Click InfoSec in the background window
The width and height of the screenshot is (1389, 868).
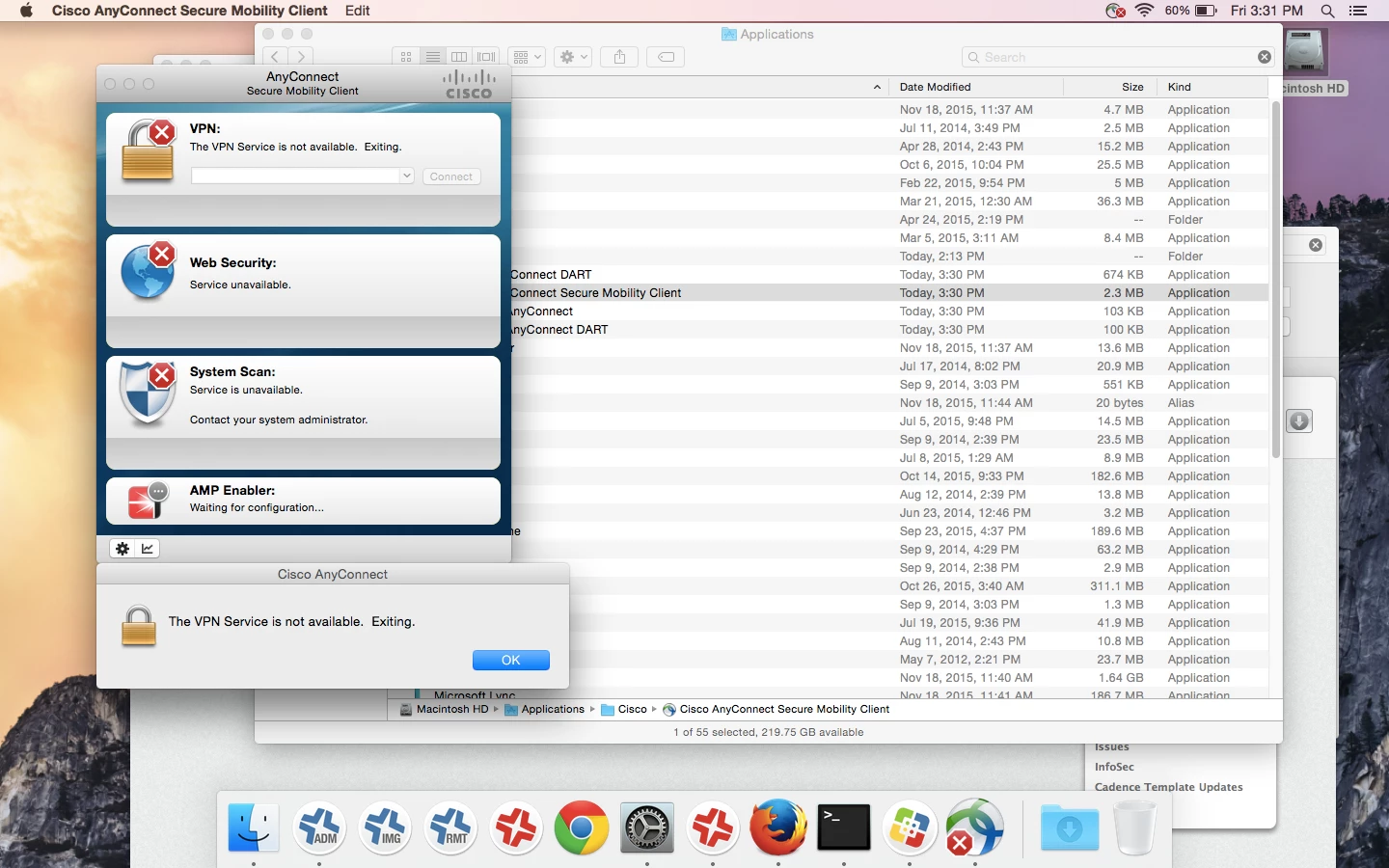point(1114,767)
